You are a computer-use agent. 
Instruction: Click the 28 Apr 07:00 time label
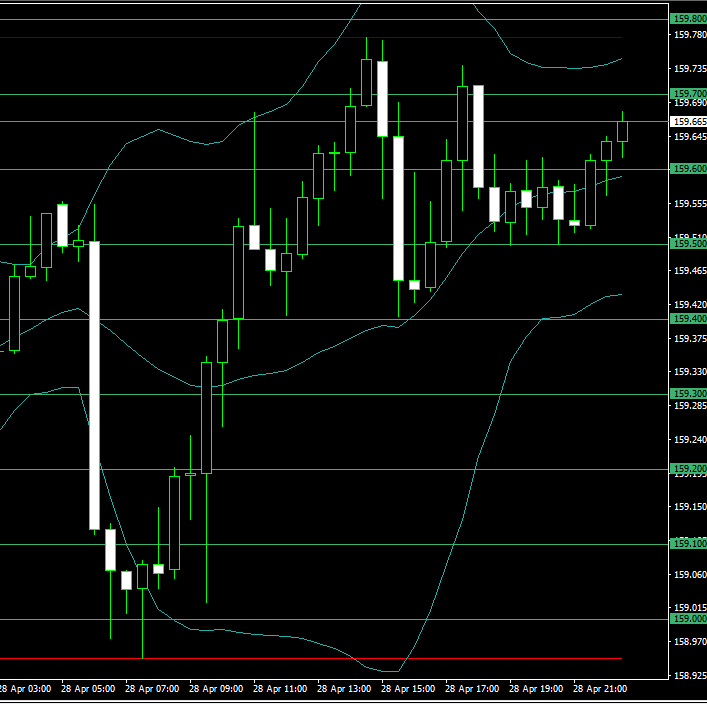tap(152, 689)
